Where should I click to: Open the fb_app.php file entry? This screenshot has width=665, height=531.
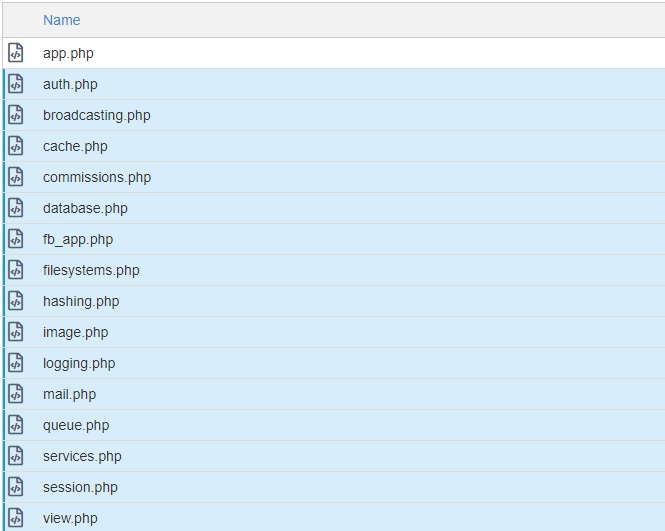(77, 239)
